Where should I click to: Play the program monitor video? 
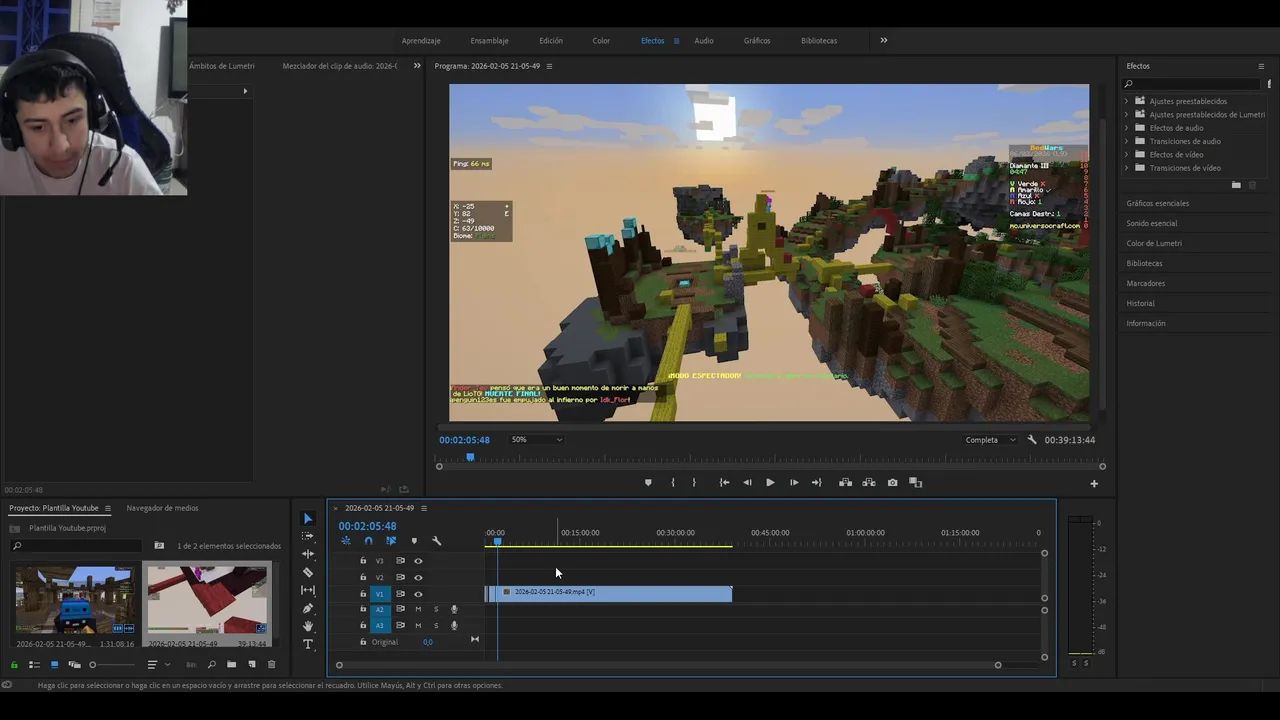tap(770, 483)
